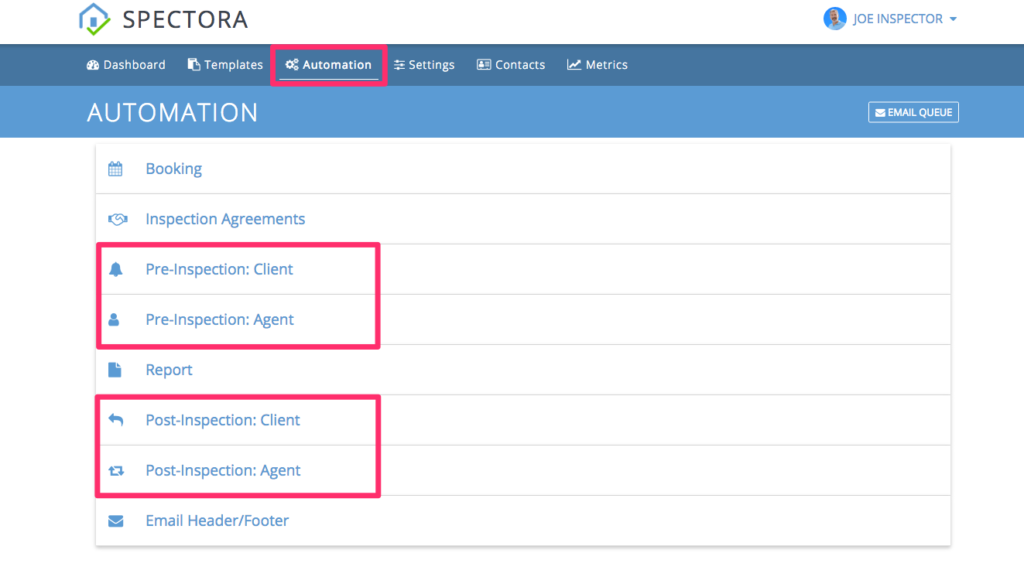The width and height of the screenshot is (1024, 577).
Task: Click the repeat icon for Post-Inspection: Agent
Action: 116,470
